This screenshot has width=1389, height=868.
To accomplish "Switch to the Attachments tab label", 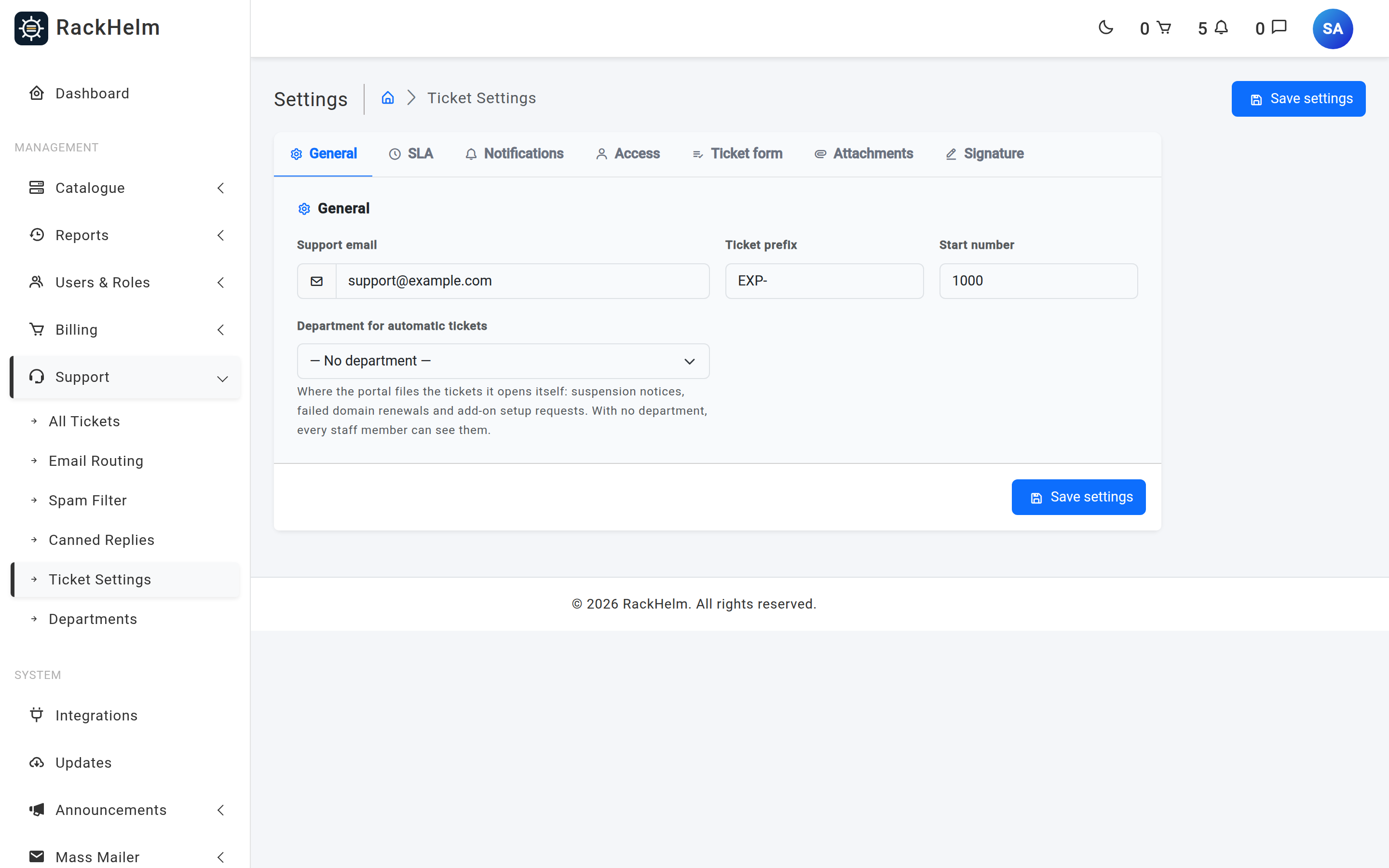I will tap(873, 154).
